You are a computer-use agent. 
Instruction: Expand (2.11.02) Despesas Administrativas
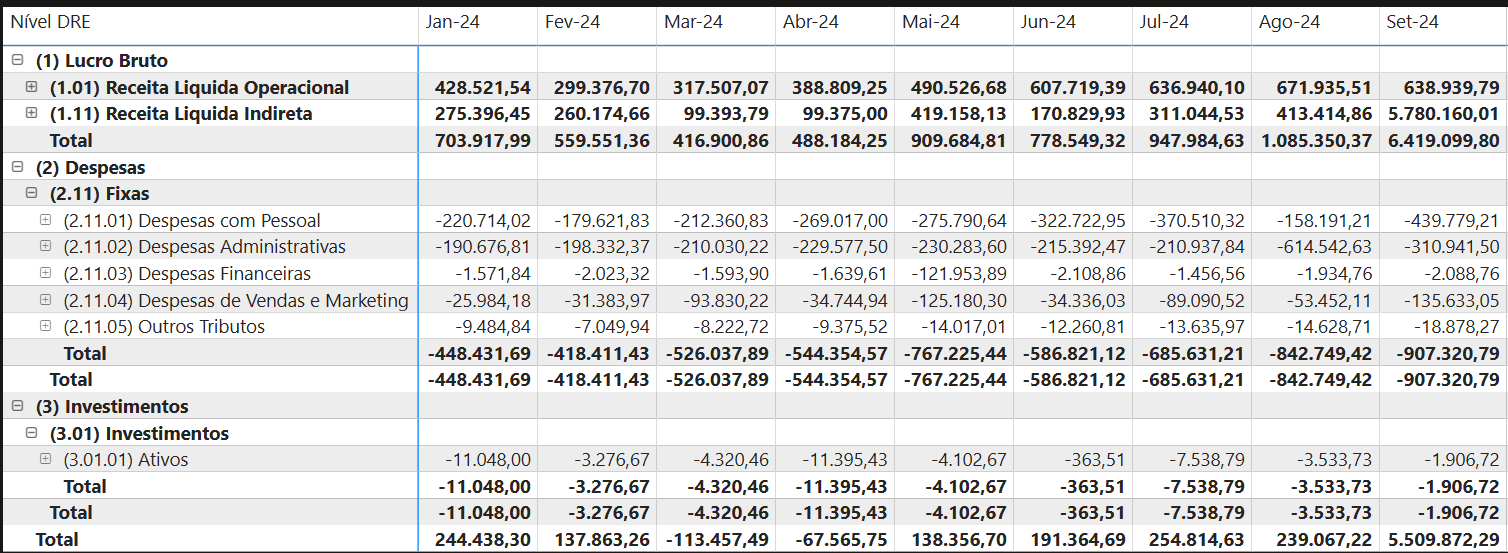(x=45, y=246)
